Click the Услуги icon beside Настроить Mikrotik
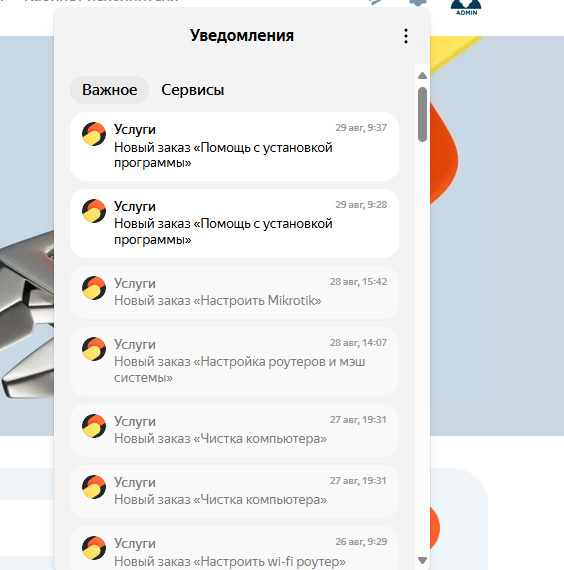 (94, 288)
